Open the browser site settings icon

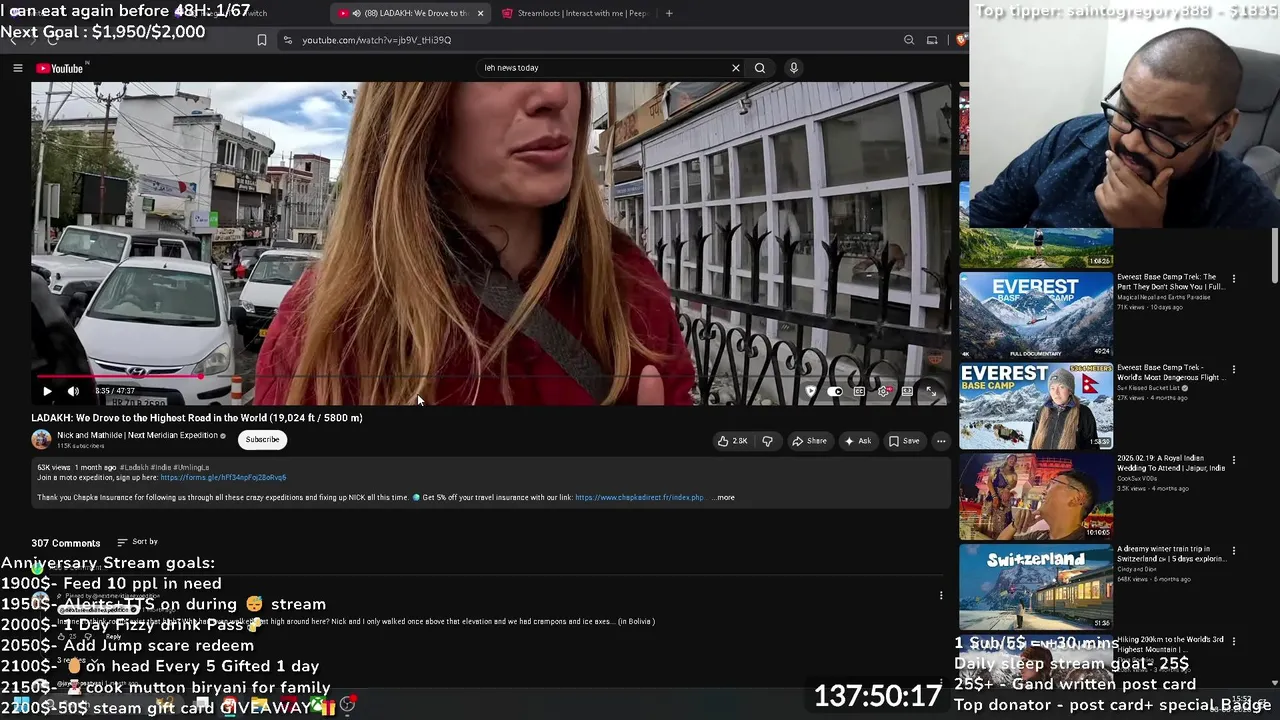click(288, 40)
